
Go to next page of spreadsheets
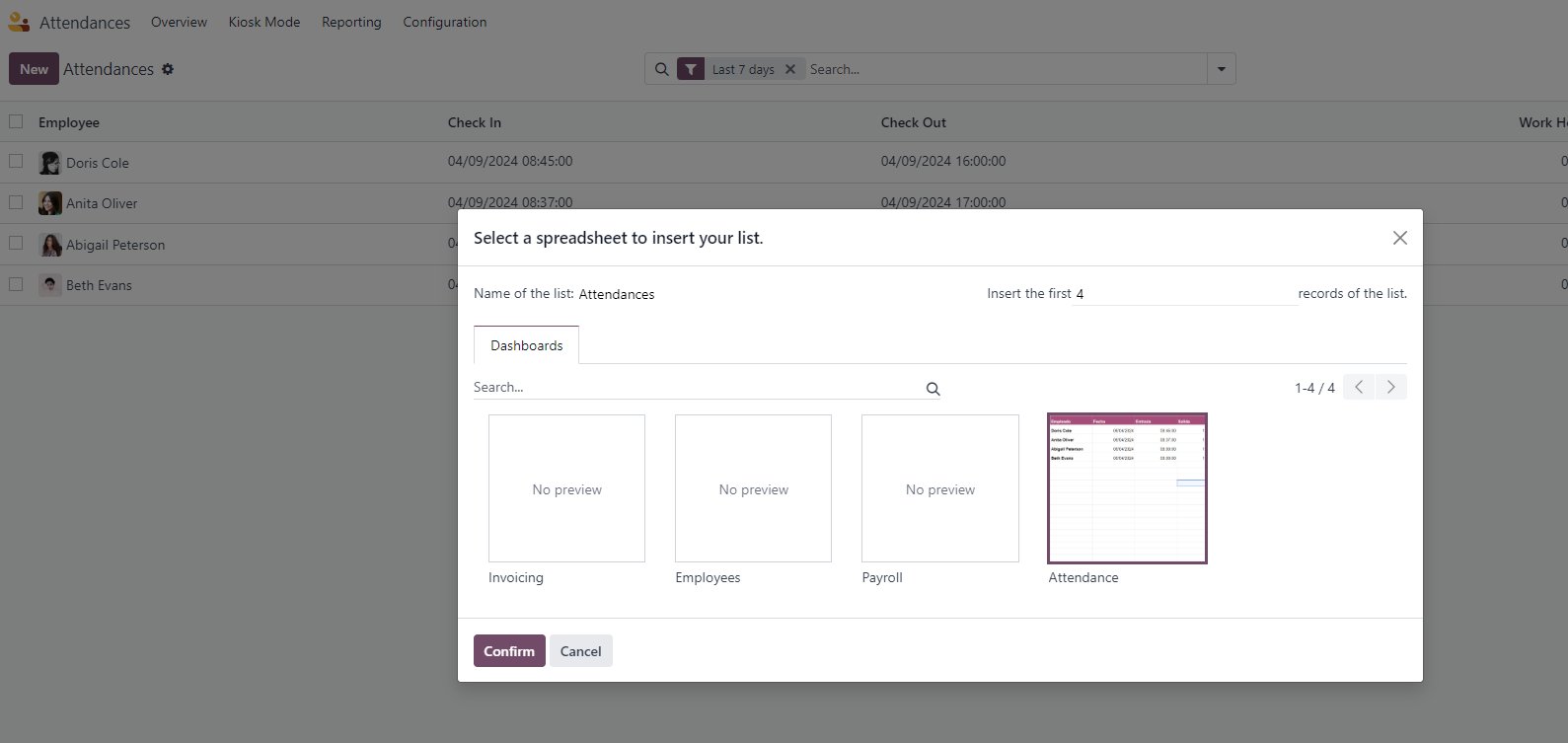pyautogui.click(x=1391, y=387)
